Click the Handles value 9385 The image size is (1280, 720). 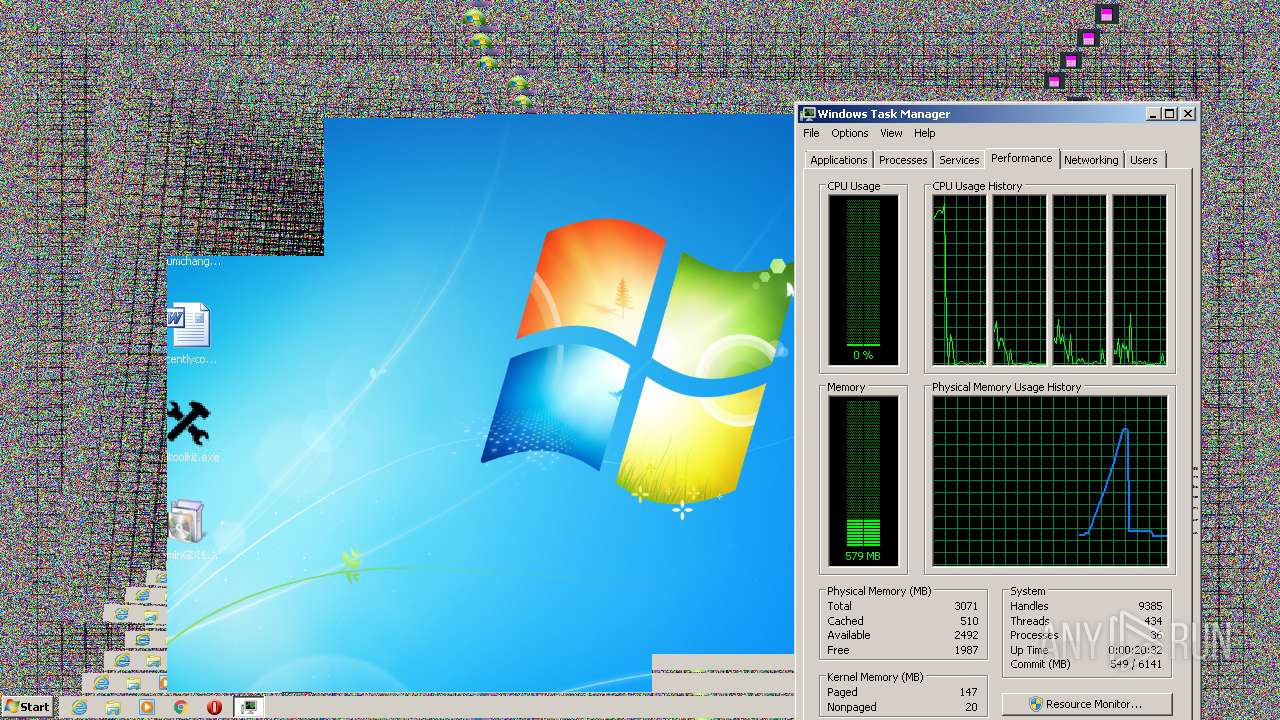(x=1150, y=606)
